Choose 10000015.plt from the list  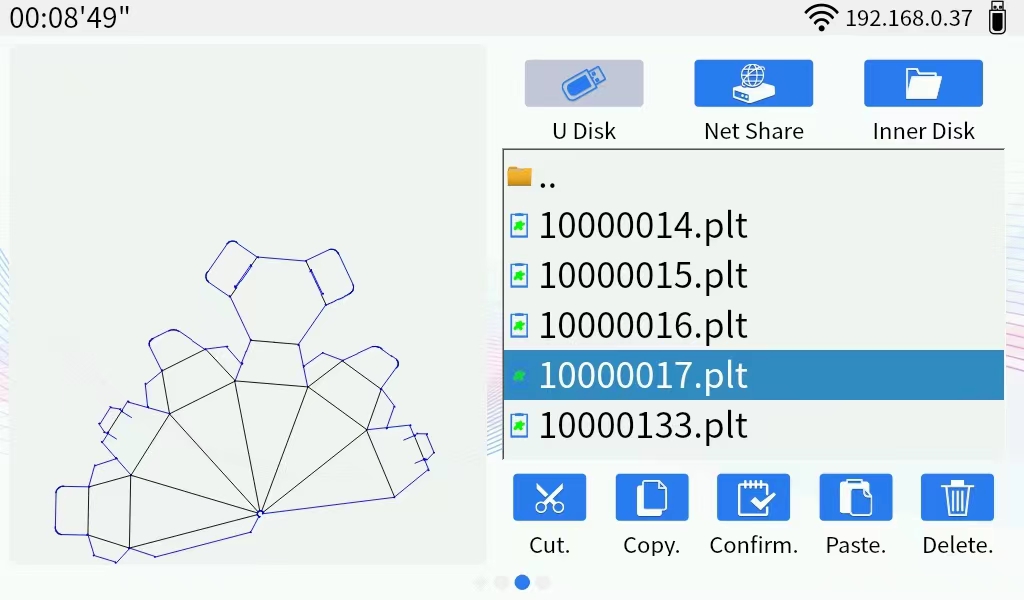coord(643,275)
